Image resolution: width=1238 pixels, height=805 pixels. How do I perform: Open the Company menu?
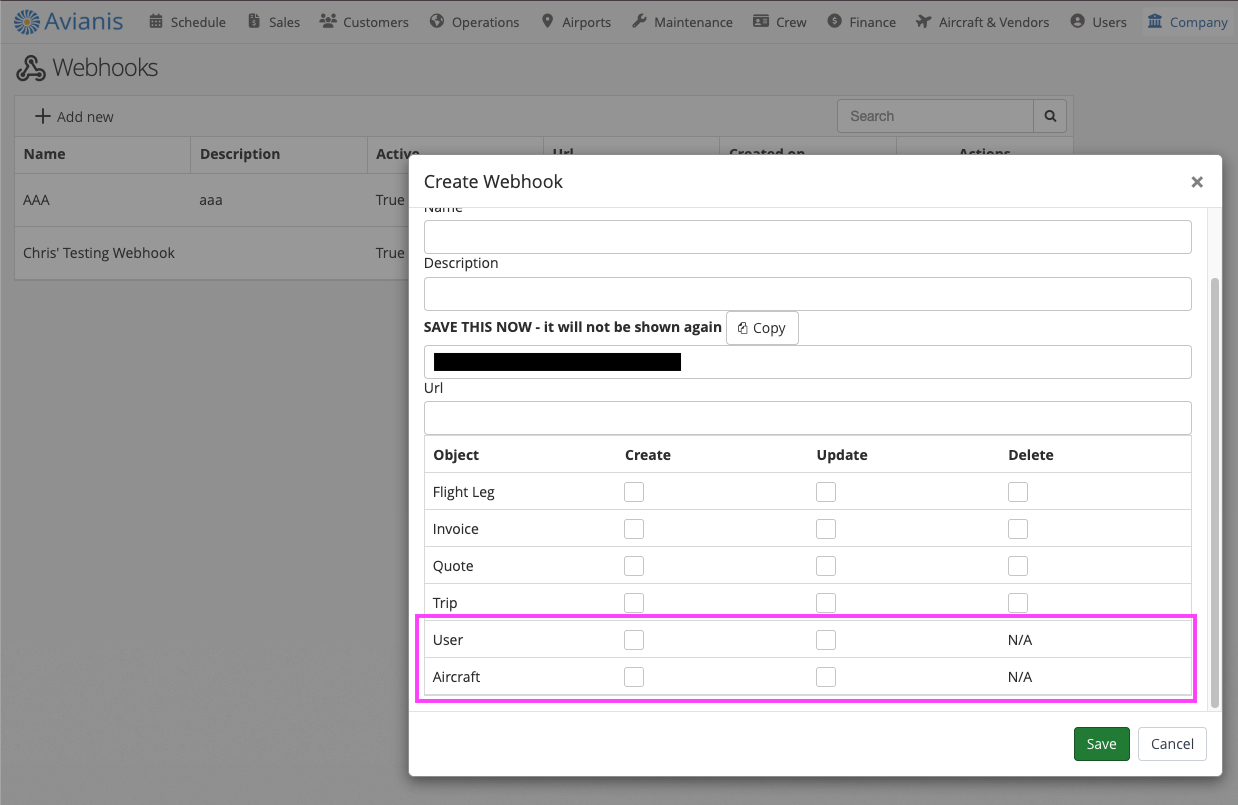[x=1187, y=22]
